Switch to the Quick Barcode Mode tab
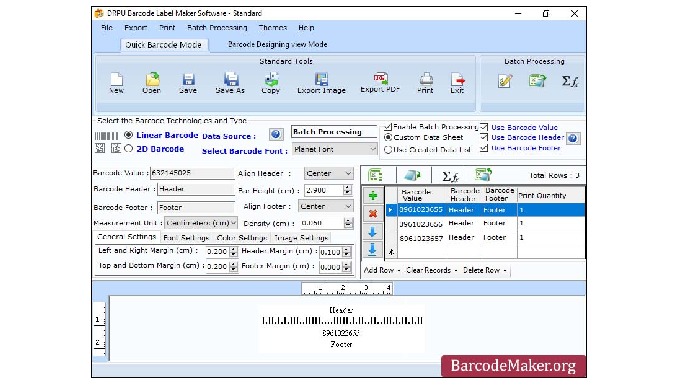 coord(163,45)
